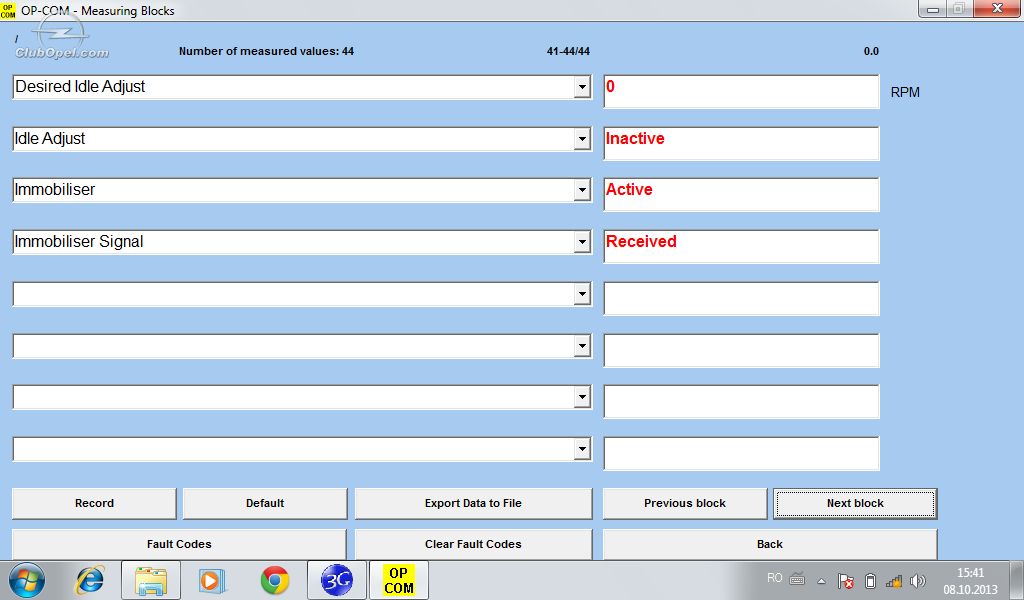Expand the fifth empty parameter dropdown
1024x600 pixels.
pyautogui.click(x=582, y=294)
